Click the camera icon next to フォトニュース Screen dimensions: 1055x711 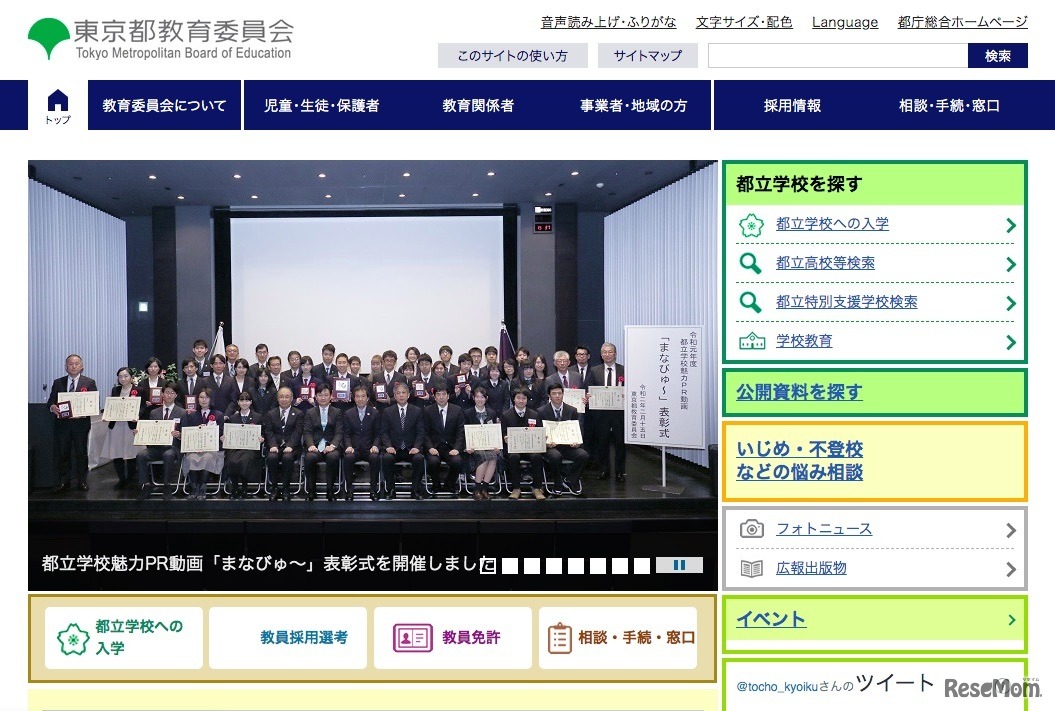(751, 528)
